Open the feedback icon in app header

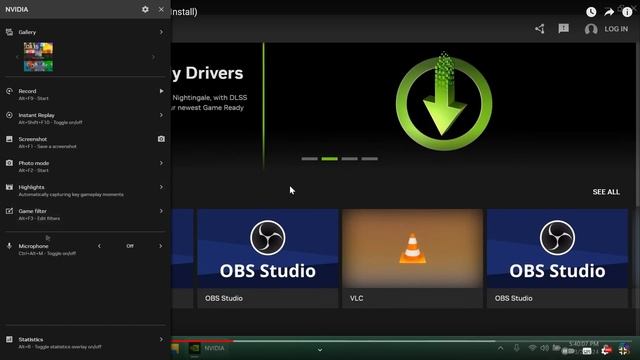tap(564, 29)
